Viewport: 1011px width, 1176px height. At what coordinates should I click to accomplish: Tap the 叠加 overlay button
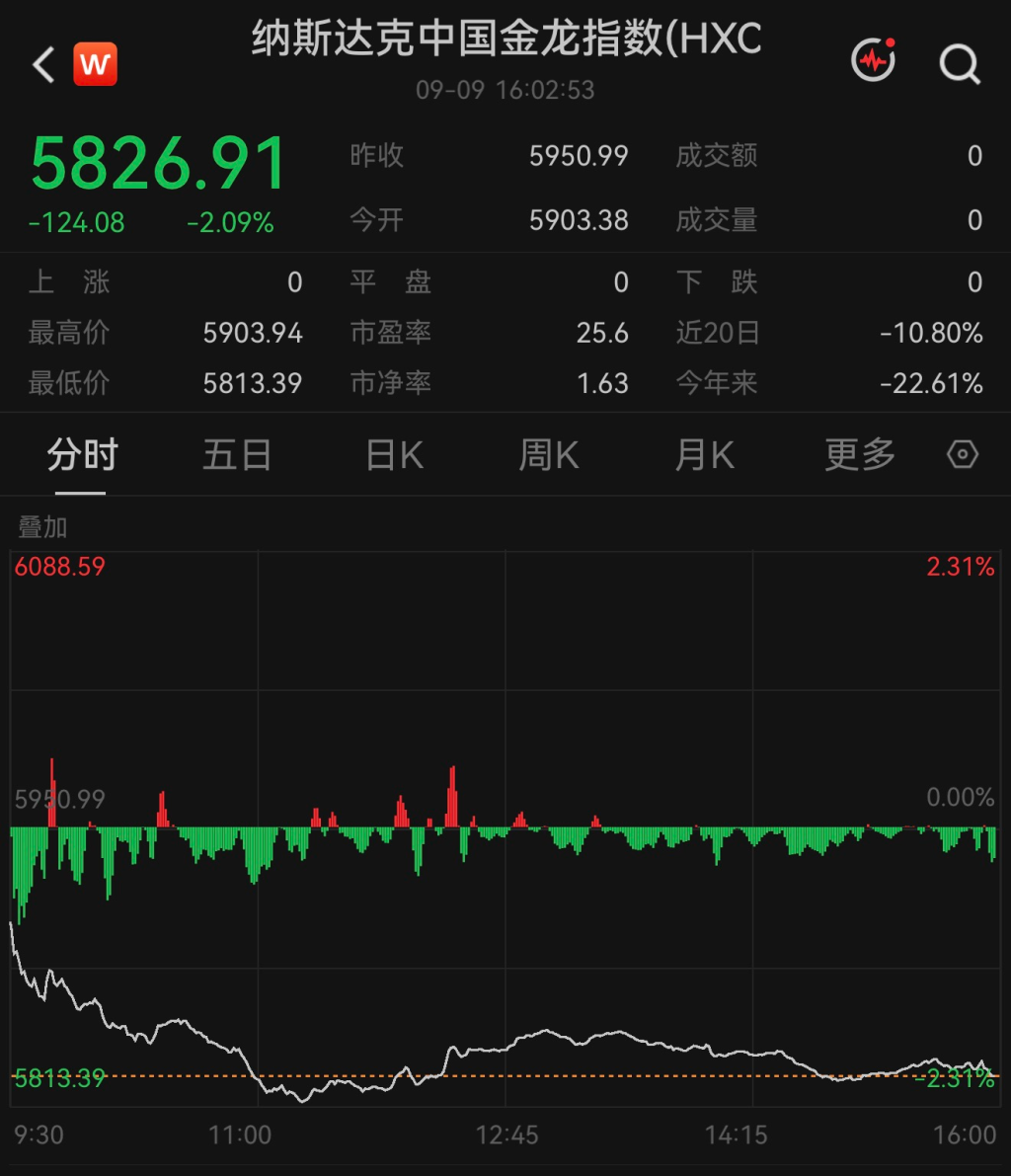pos(42,527)
